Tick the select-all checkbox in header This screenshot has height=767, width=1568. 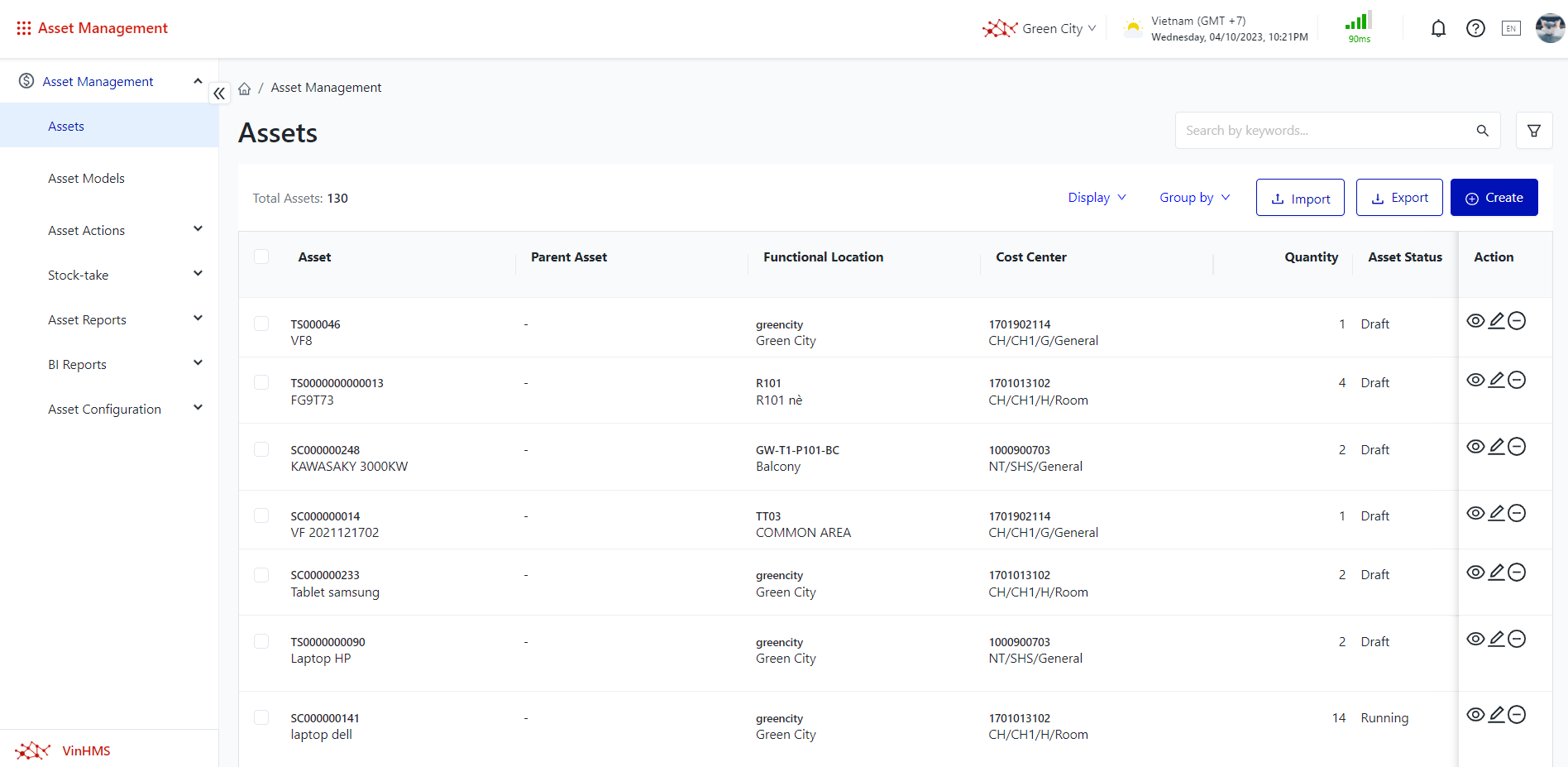click(261, 256)
